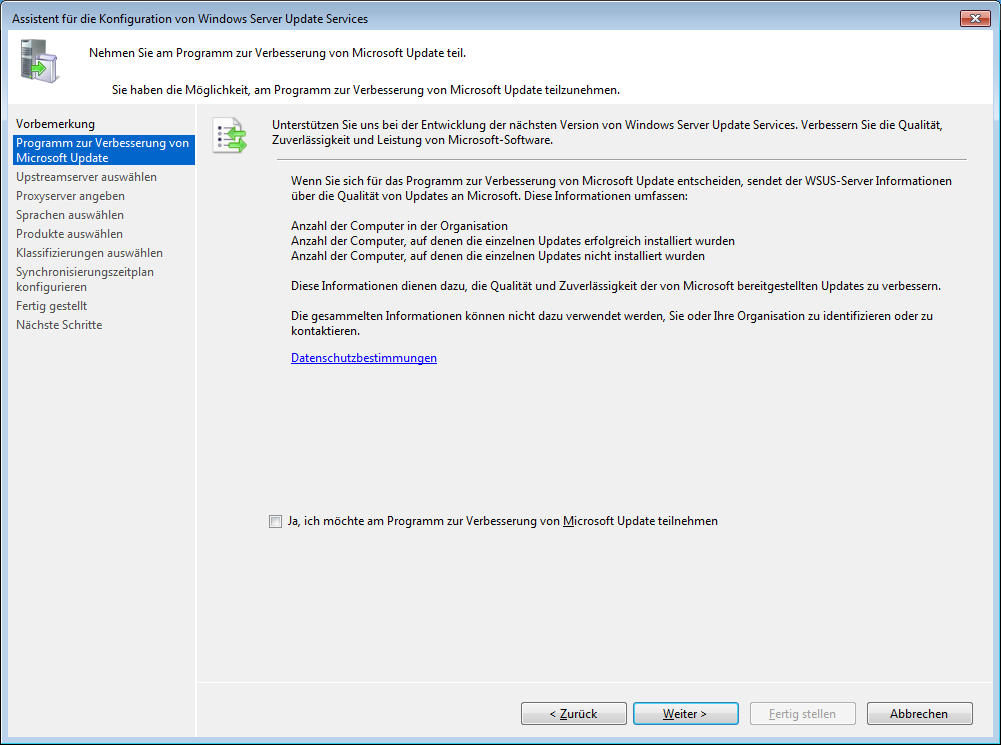Screen dimensions: 1001x745
Task: Click text 'Anzahl der Computer in der Organisation'
Action: (x=400, y=226)
